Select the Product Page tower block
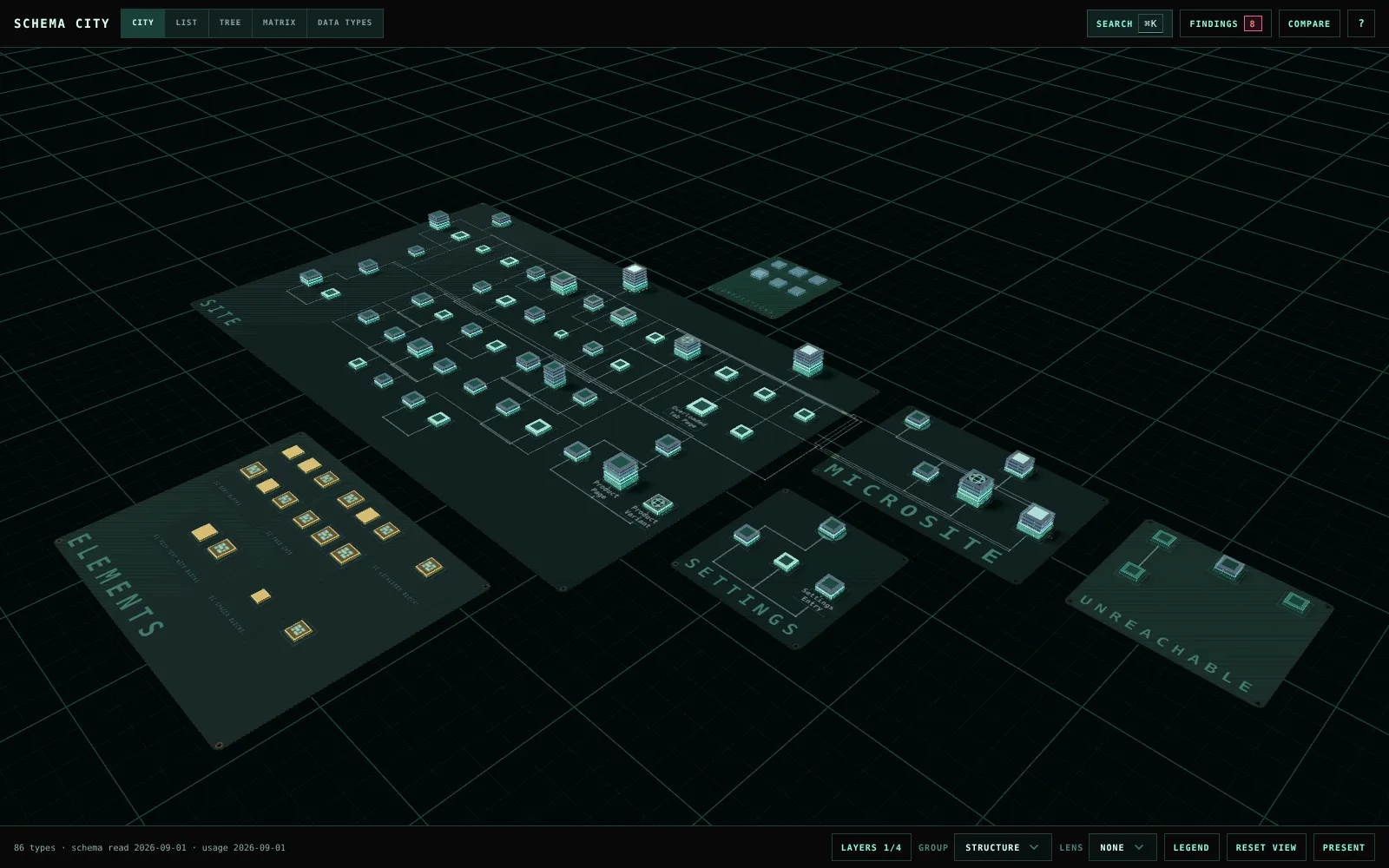1389x868 pixels. pos(621,470)
